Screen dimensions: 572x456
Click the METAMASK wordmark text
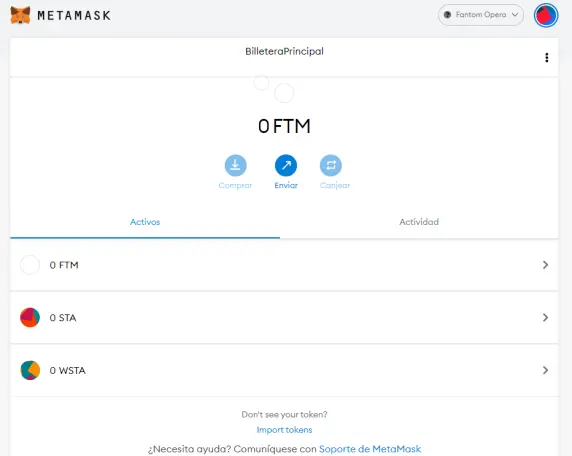coord(74,15)
